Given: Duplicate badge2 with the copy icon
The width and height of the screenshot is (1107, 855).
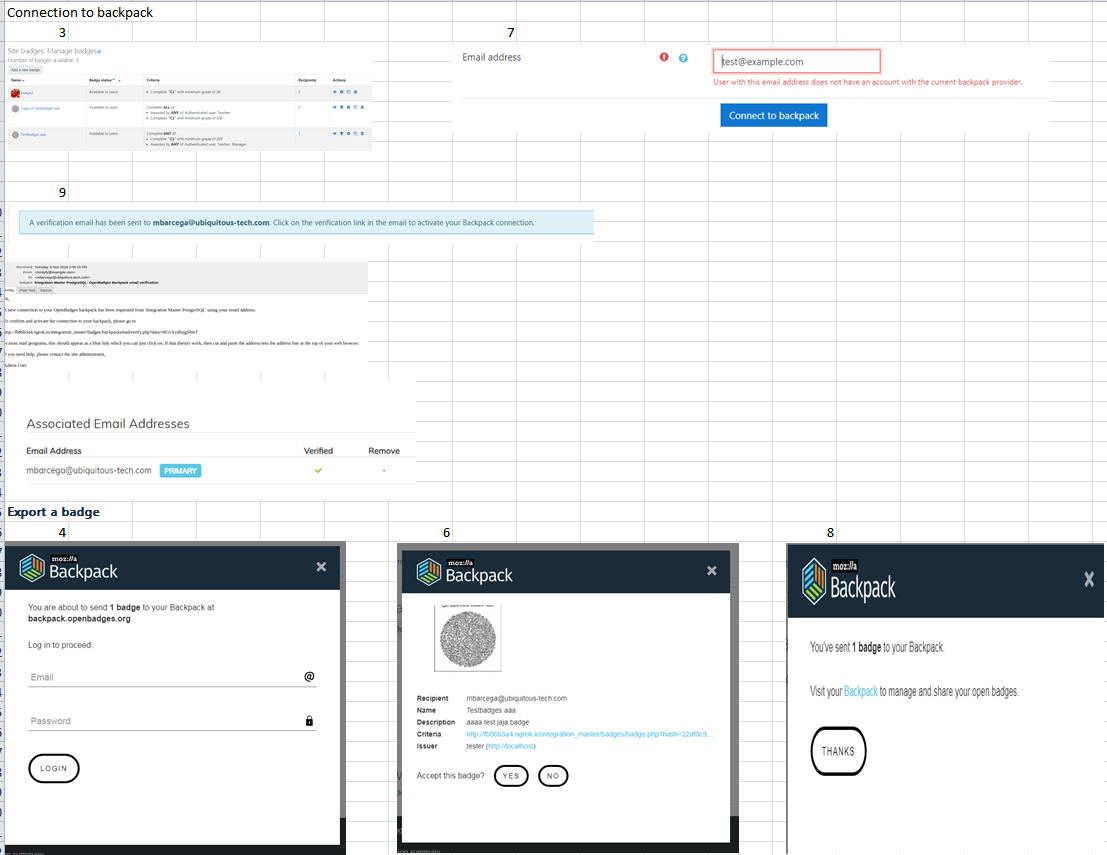Looking at the screenshot, I should (349, 92).
